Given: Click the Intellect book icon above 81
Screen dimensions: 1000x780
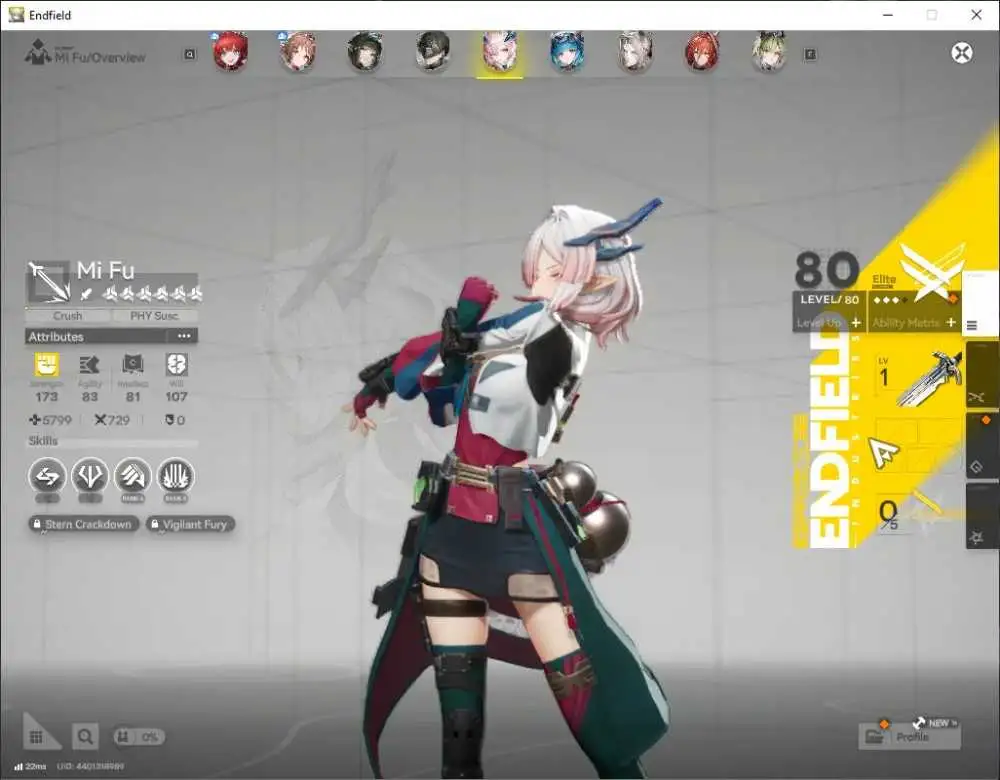Looking at the screenshot, I should (x=133, y=365).
